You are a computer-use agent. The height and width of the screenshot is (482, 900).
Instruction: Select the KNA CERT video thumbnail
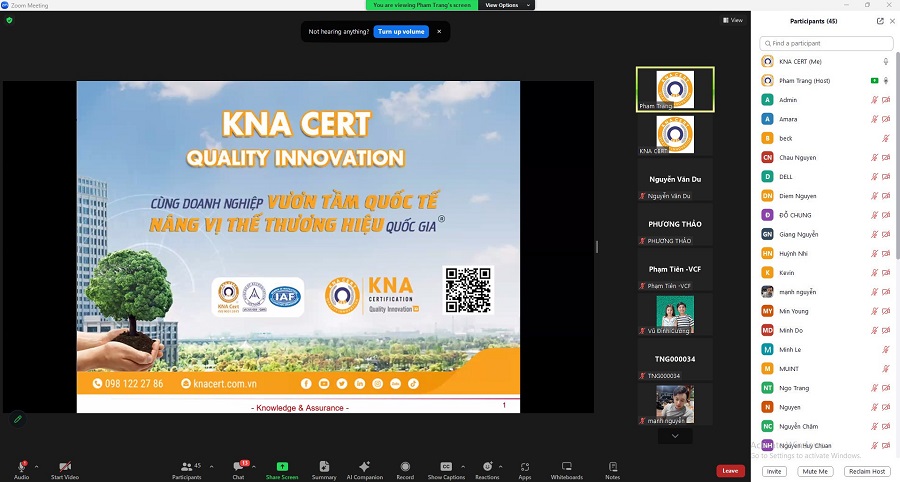point(675,134)
